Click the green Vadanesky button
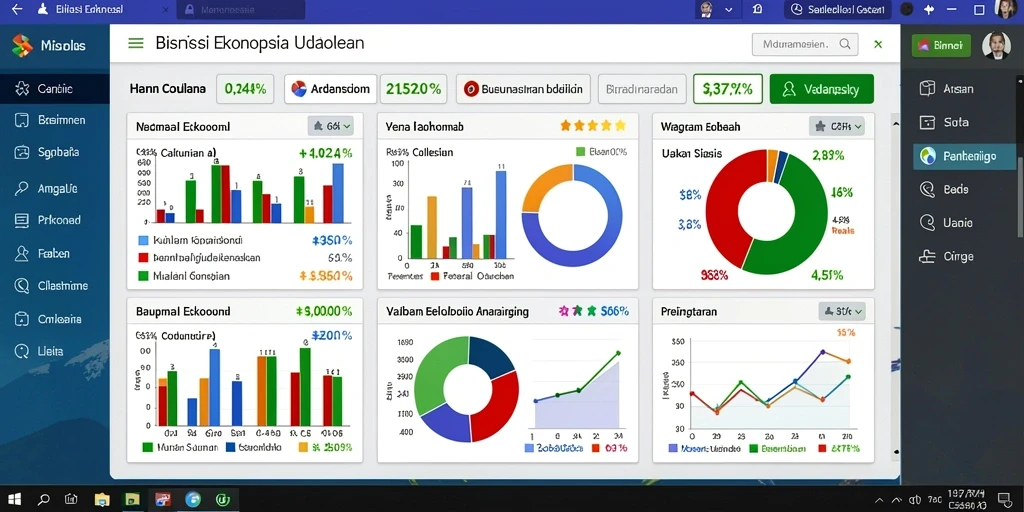Screen dimensions: 1024x512 point(822,89)
